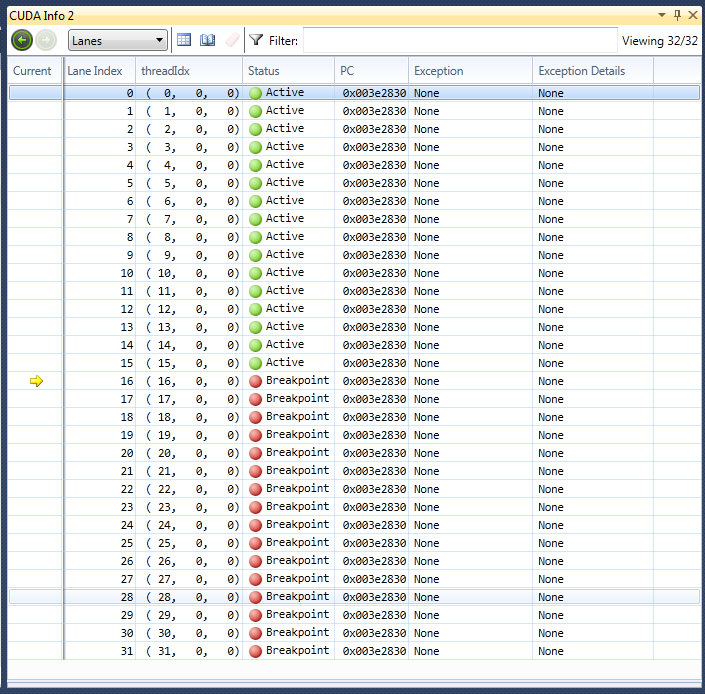The width and height of the screenshot is (705, 694).
Task: Sort by the Status column header
Action: point(264,71)
